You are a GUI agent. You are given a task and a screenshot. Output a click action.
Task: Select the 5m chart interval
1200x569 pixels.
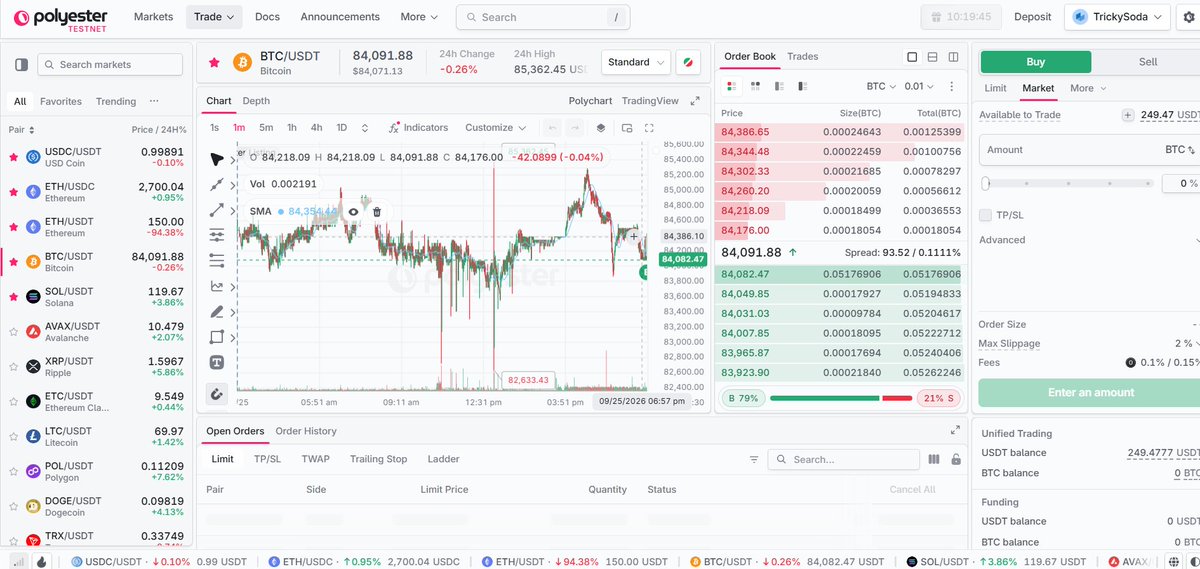pyautogui.click(x=266, y=128)
